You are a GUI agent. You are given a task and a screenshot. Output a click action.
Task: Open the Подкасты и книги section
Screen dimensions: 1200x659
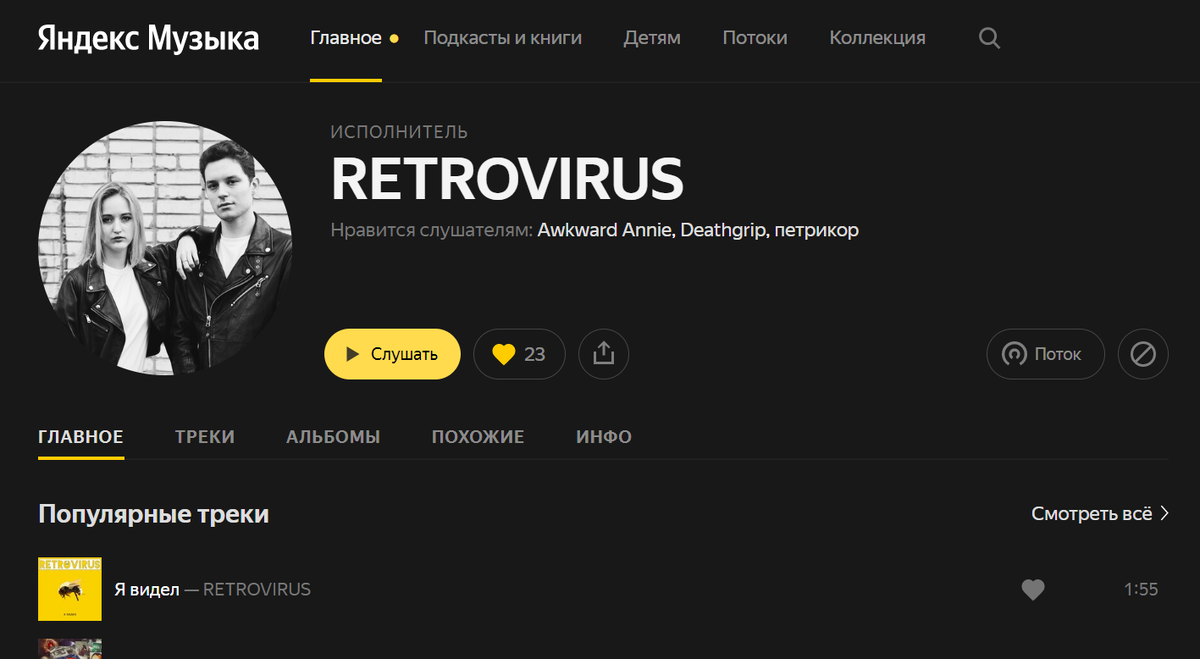click(502, 38)
